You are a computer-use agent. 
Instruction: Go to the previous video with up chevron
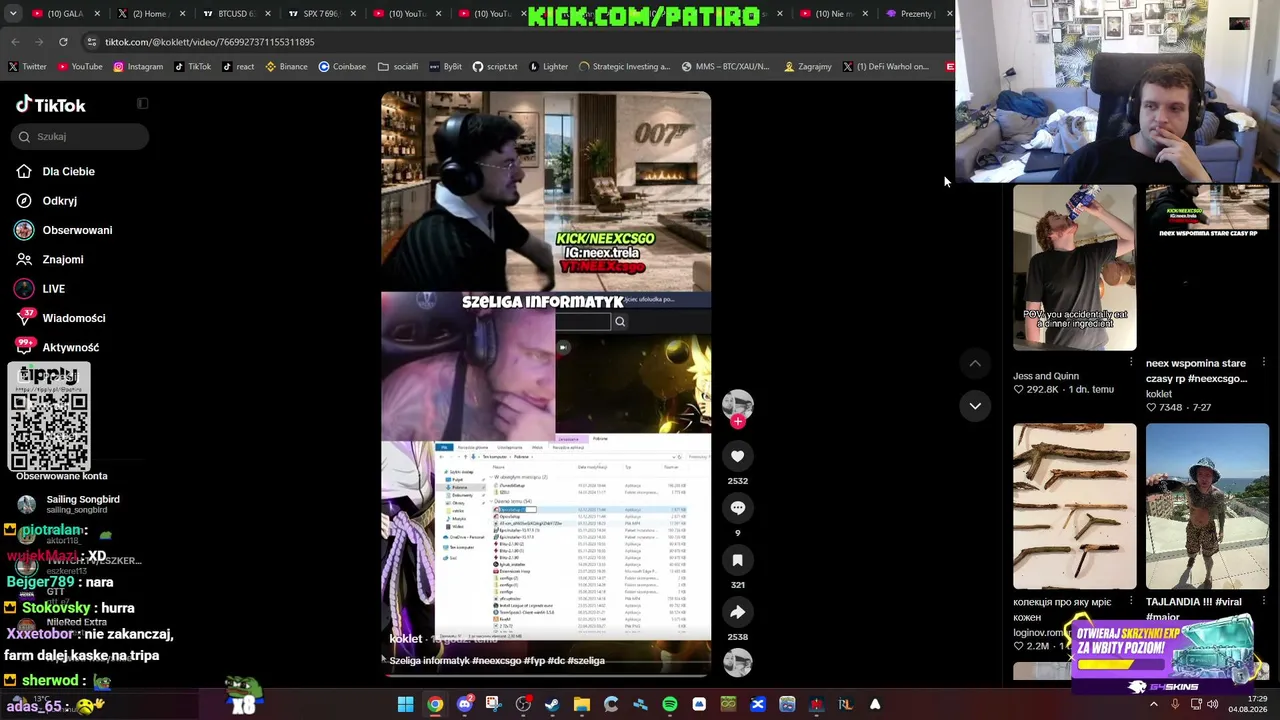pos(975,363)
